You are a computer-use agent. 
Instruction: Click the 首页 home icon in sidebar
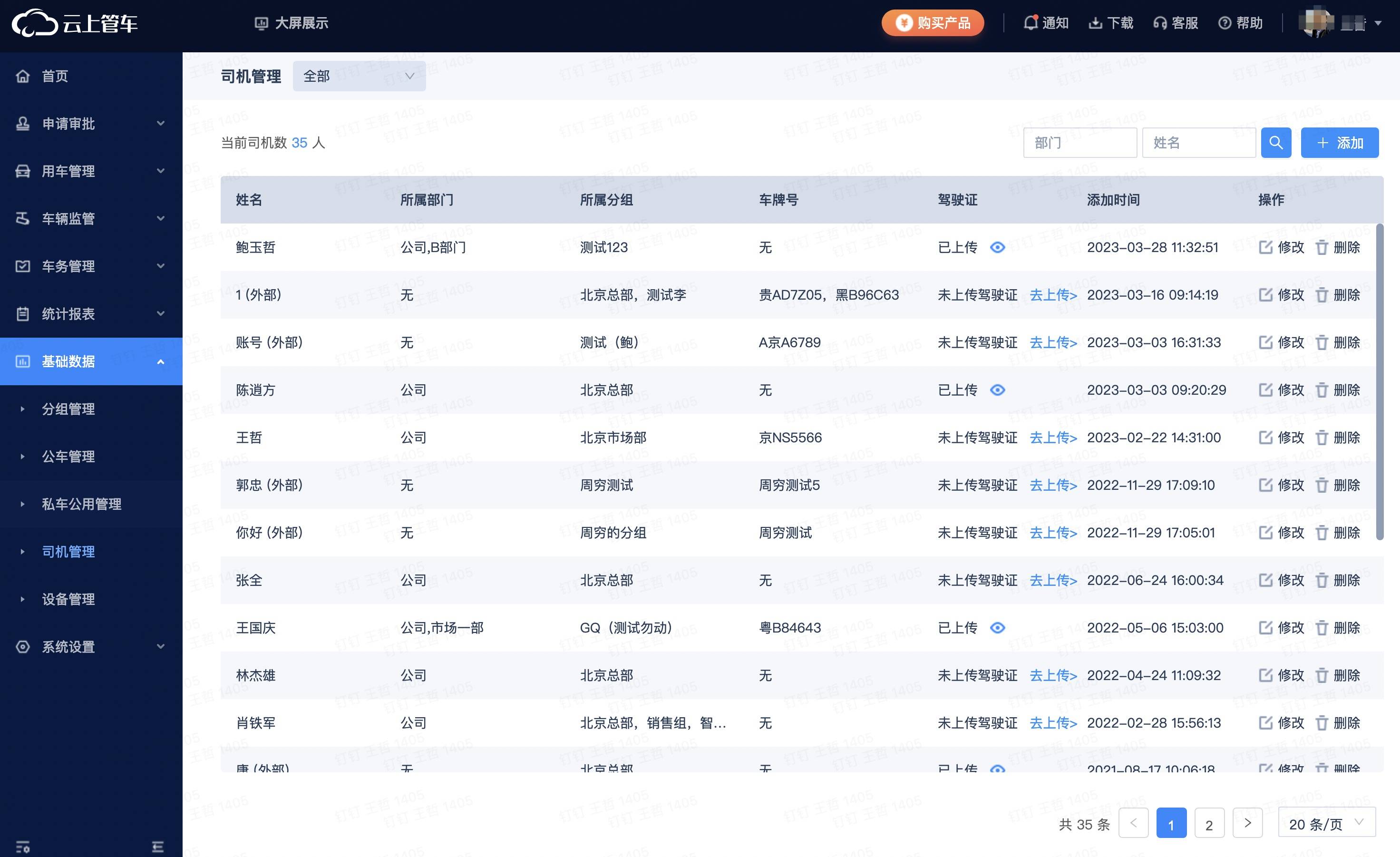pyautogui.click(x=23, y=76)
